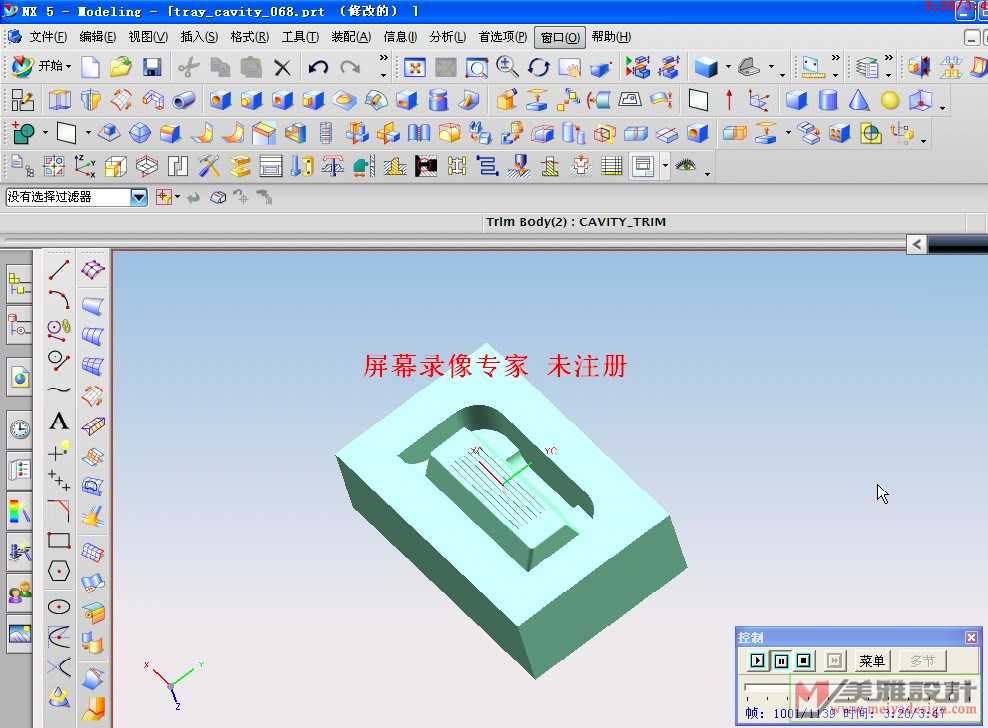This screenshot has width=988, height=728.
Task: Open the 窗口(O) Window menu
Action: (560, 37)
